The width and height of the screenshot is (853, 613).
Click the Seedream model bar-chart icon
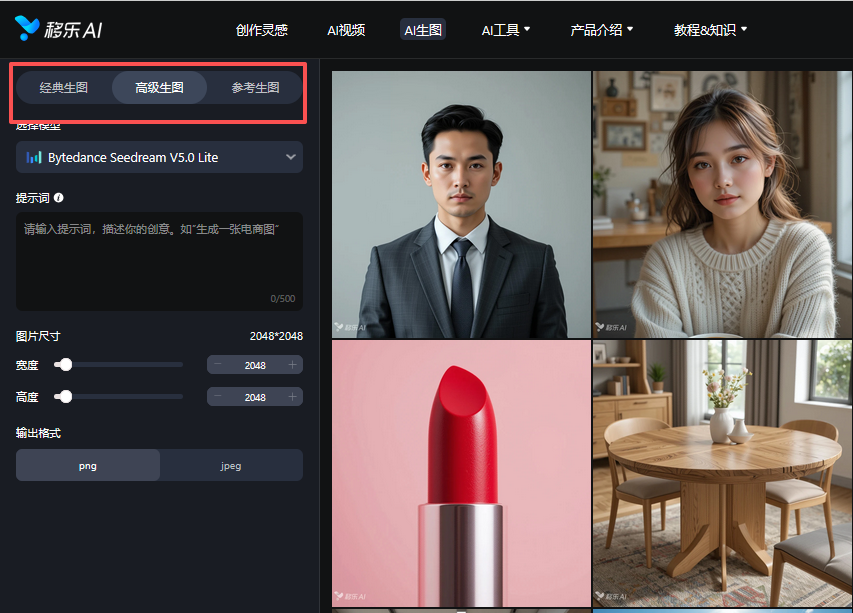pyautogui.click(x=34, y=158)
